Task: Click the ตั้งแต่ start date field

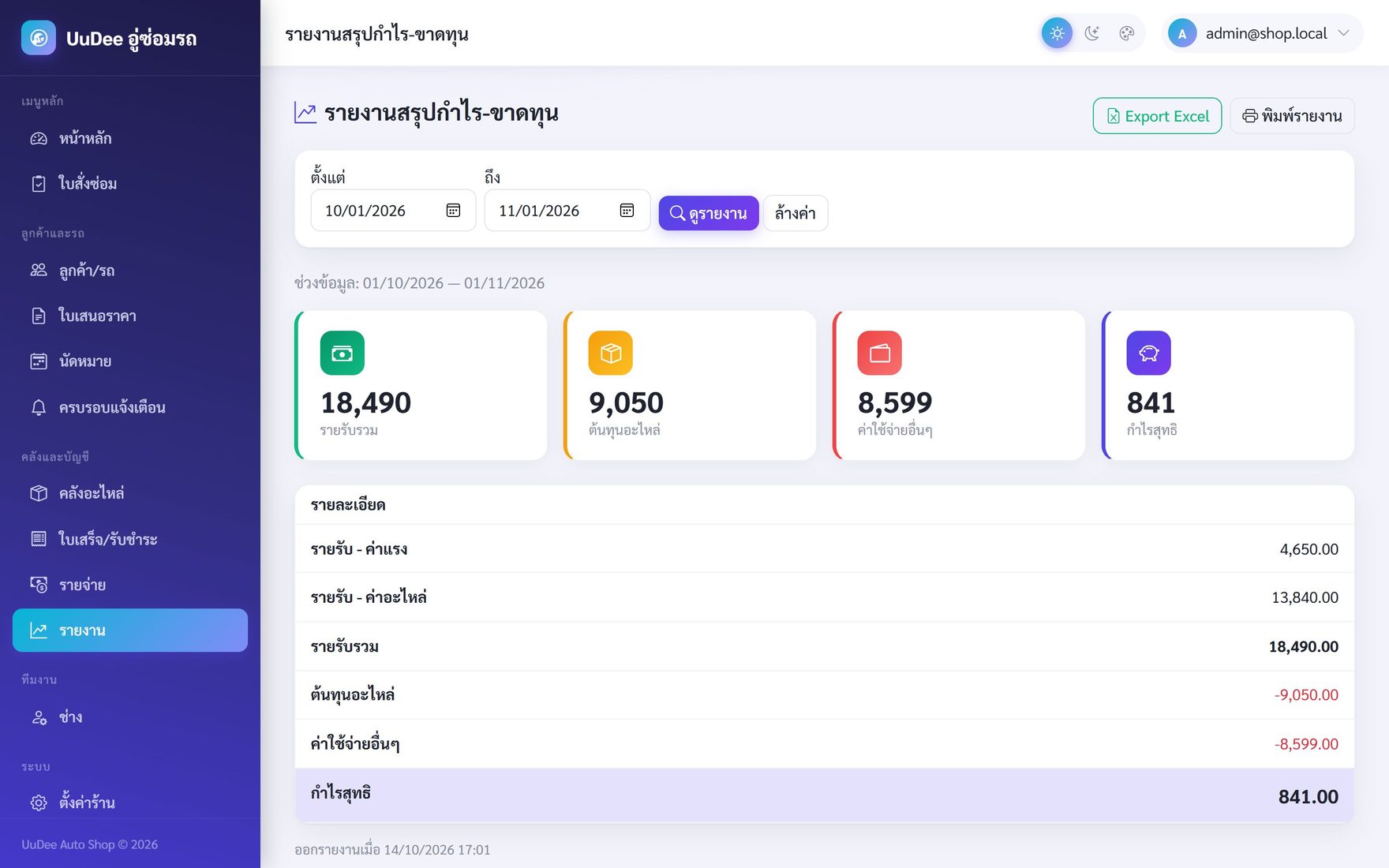Action: [393, 211]
